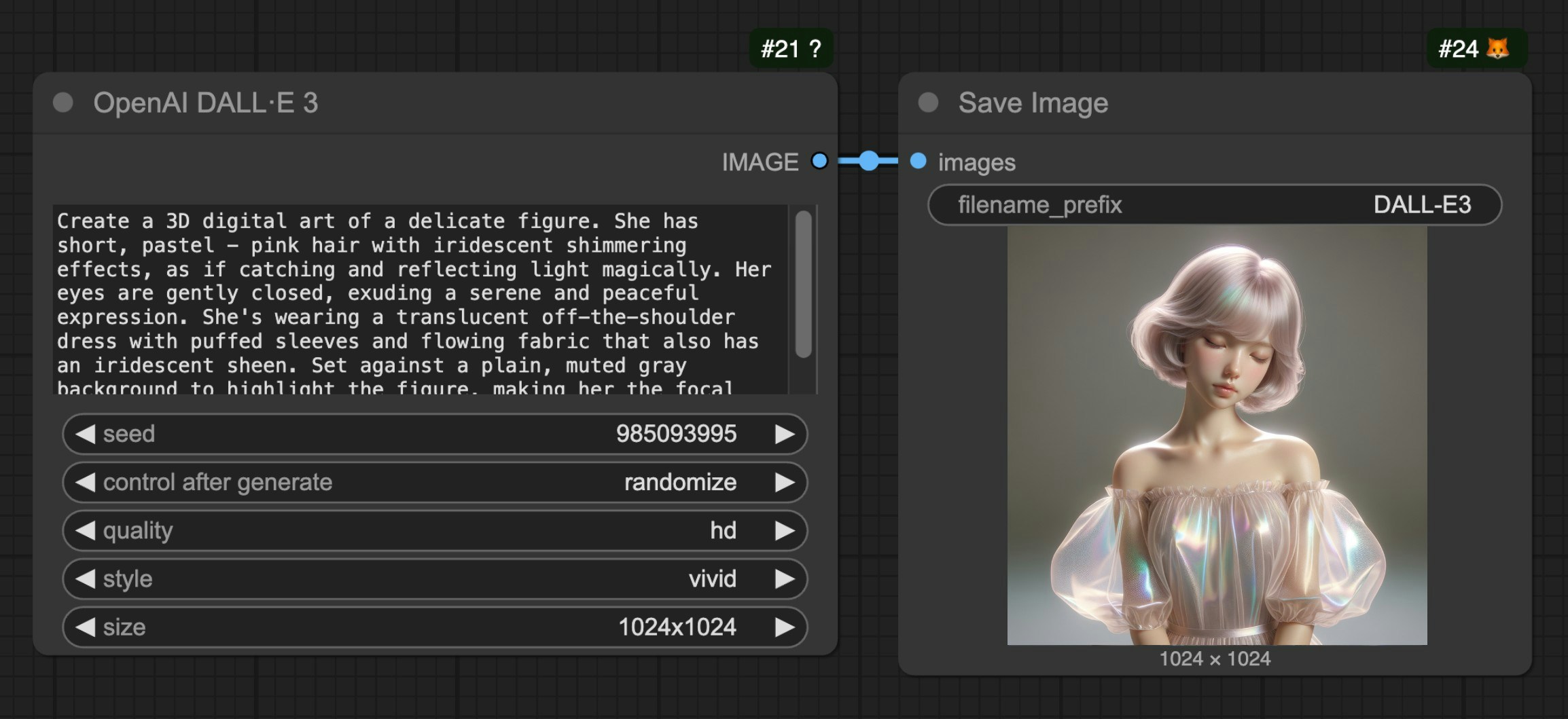The width and height of the screenshot is (1568, 719).
Task: Click the images input connector
Action: coord(918,162)
